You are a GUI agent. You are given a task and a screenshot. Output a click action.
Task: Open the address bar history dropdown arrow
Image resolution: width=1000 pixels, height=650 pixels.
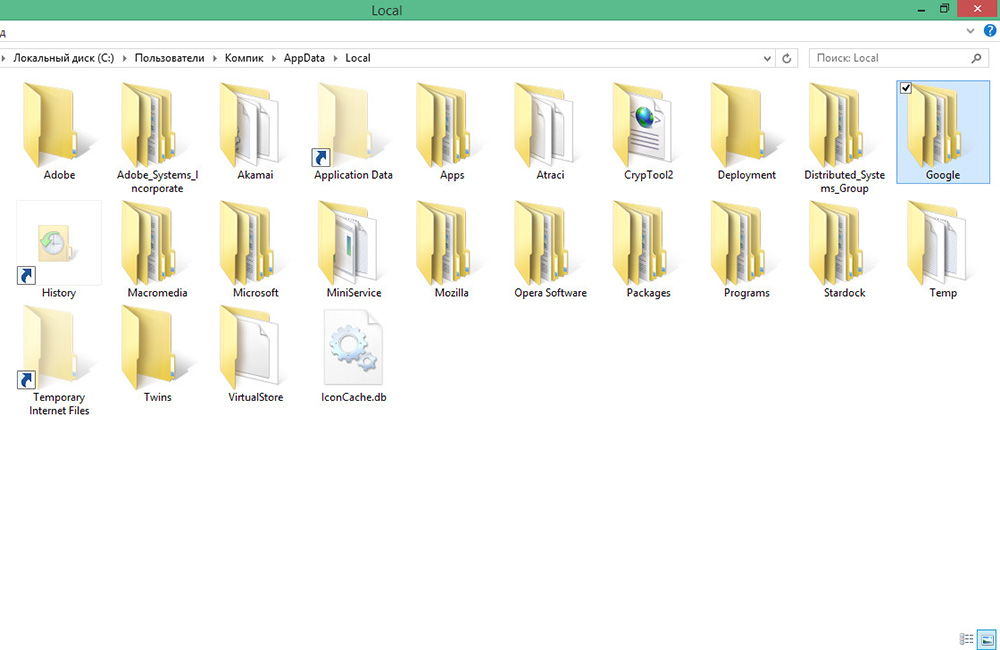coord(767,58)
